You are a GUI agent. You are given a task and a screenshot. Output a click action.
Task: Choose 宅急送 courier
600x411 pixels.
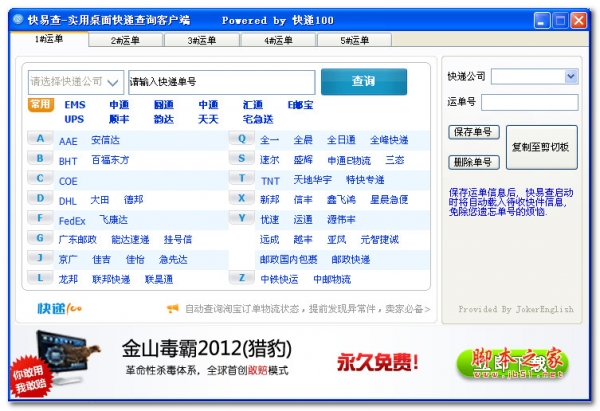pyautogui.click(x=258, y=119)
